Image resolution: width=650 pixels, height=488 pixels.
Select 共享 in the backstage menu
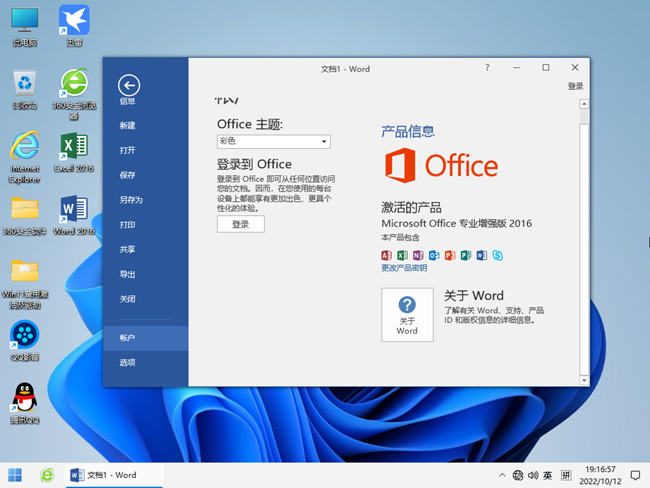[x=127, y=249]
